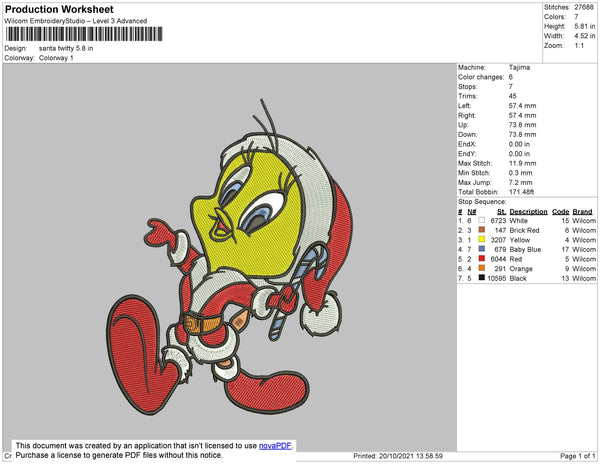
Task: Click the Santa Tweety embroidery design preview
Action: [x=230, y=257]
